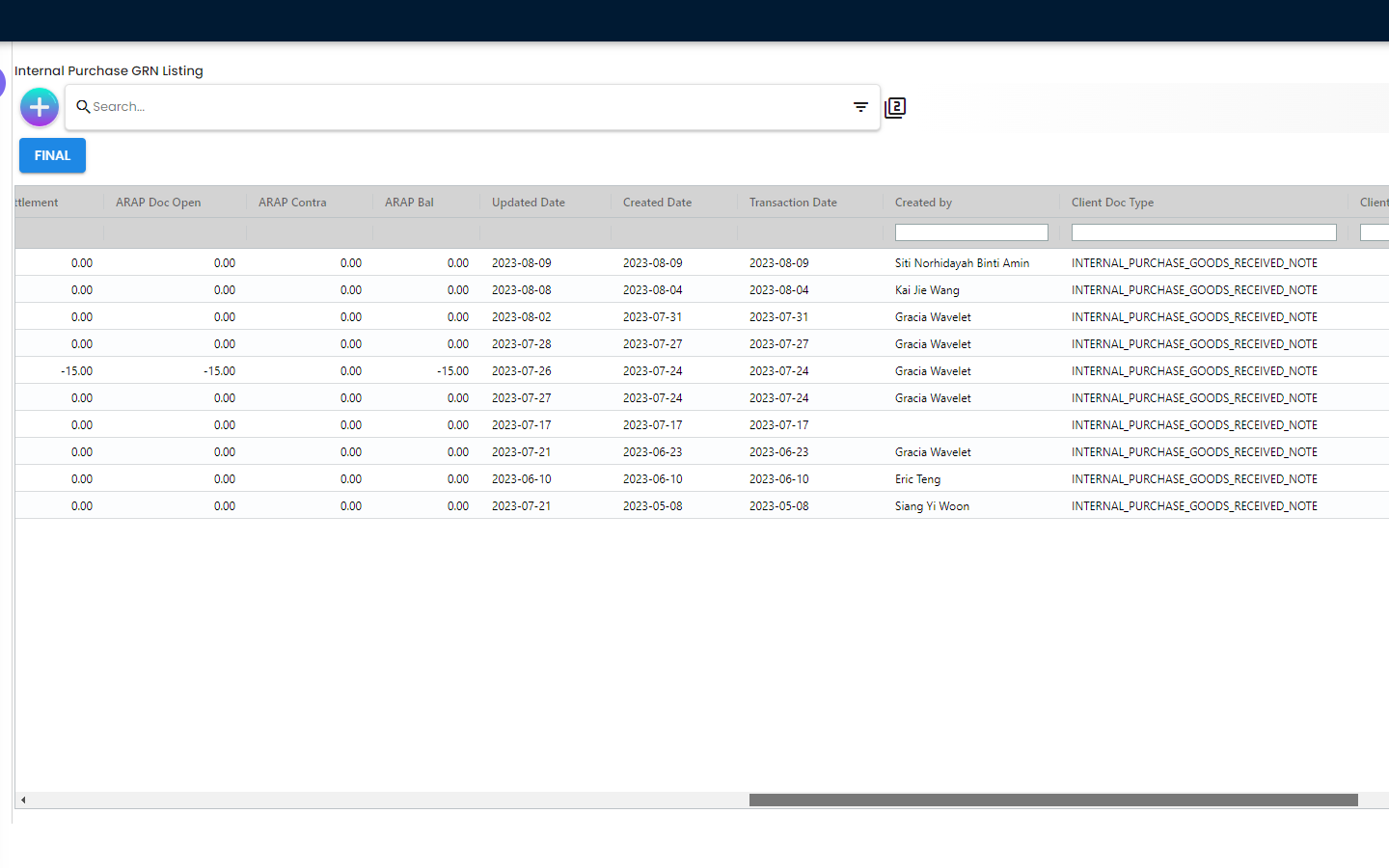Type in the Search field
Viewport: 1389px width, 868px height.
[463, 107]
